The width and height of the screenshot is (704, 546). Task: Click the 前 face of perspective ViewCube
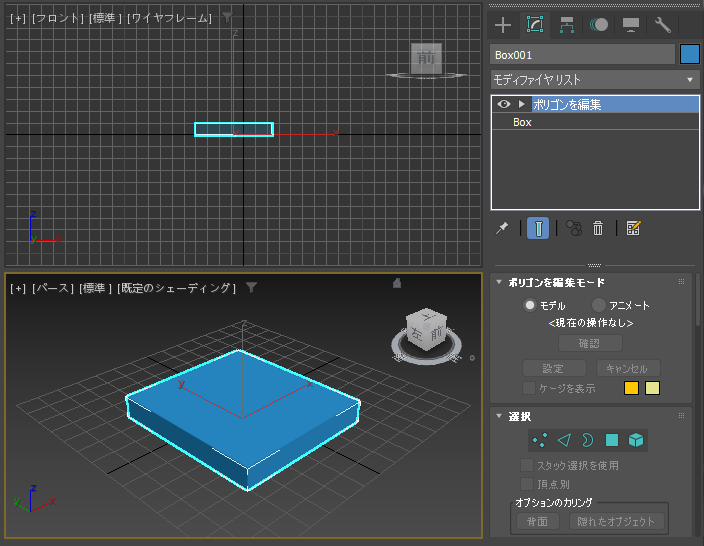[436, 333]
